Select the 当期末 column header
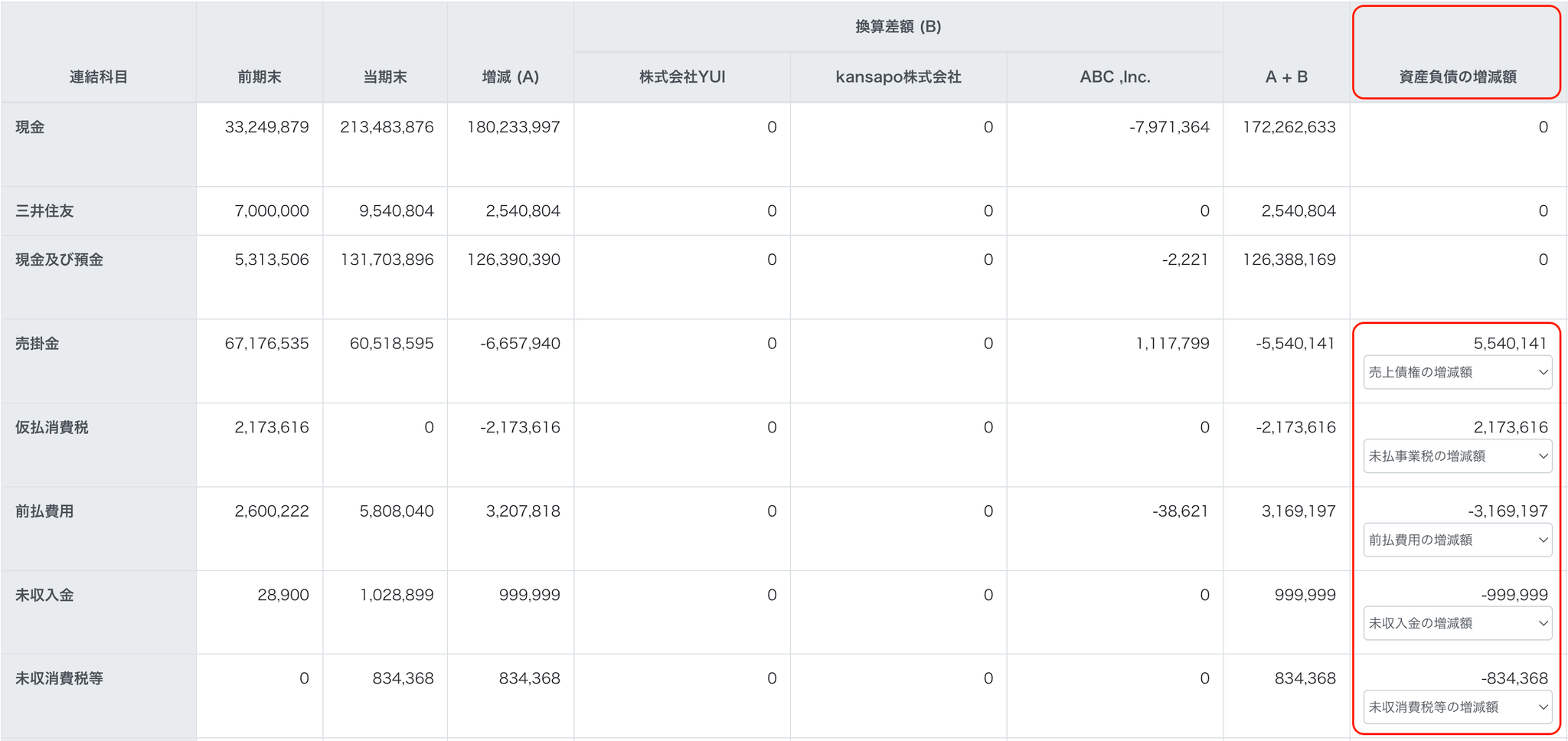 [385, 77]
